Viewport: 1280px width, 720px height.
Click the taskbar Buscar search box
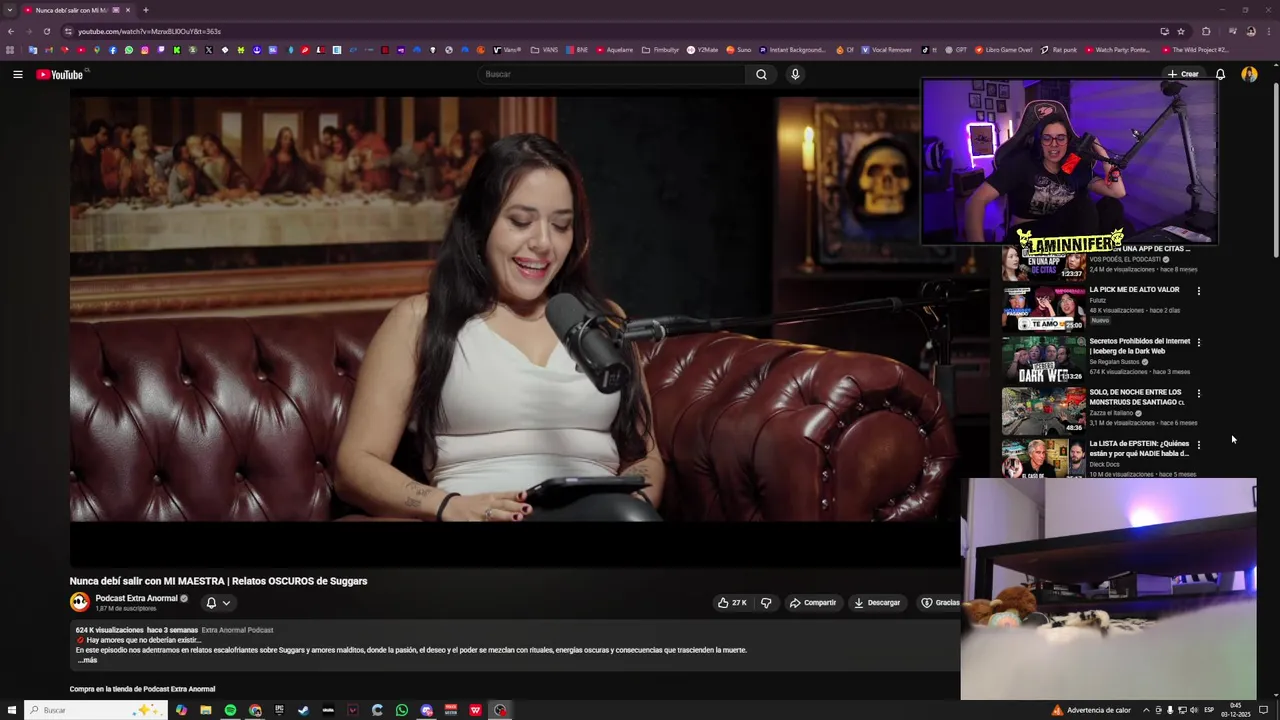[x=95, y=710]
